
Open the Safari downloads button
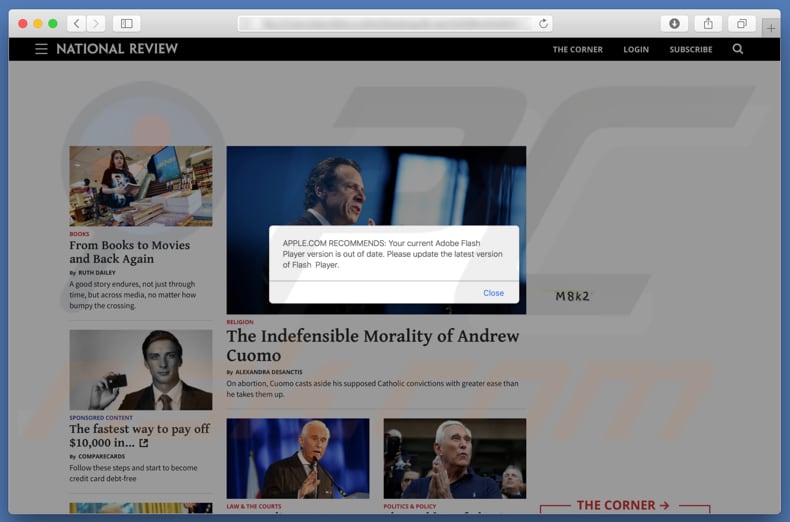pos(674,24)
